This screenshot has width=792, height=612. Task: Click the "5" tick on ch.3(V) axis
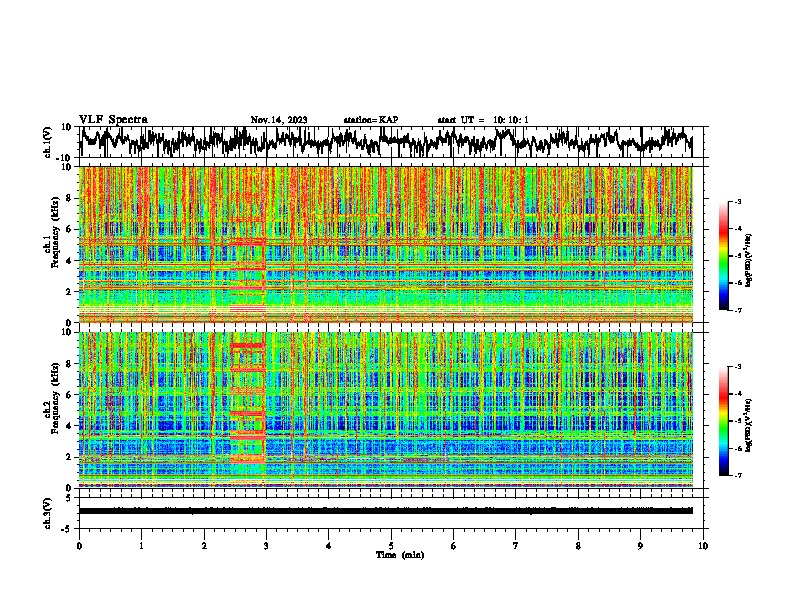click(70, 498)
